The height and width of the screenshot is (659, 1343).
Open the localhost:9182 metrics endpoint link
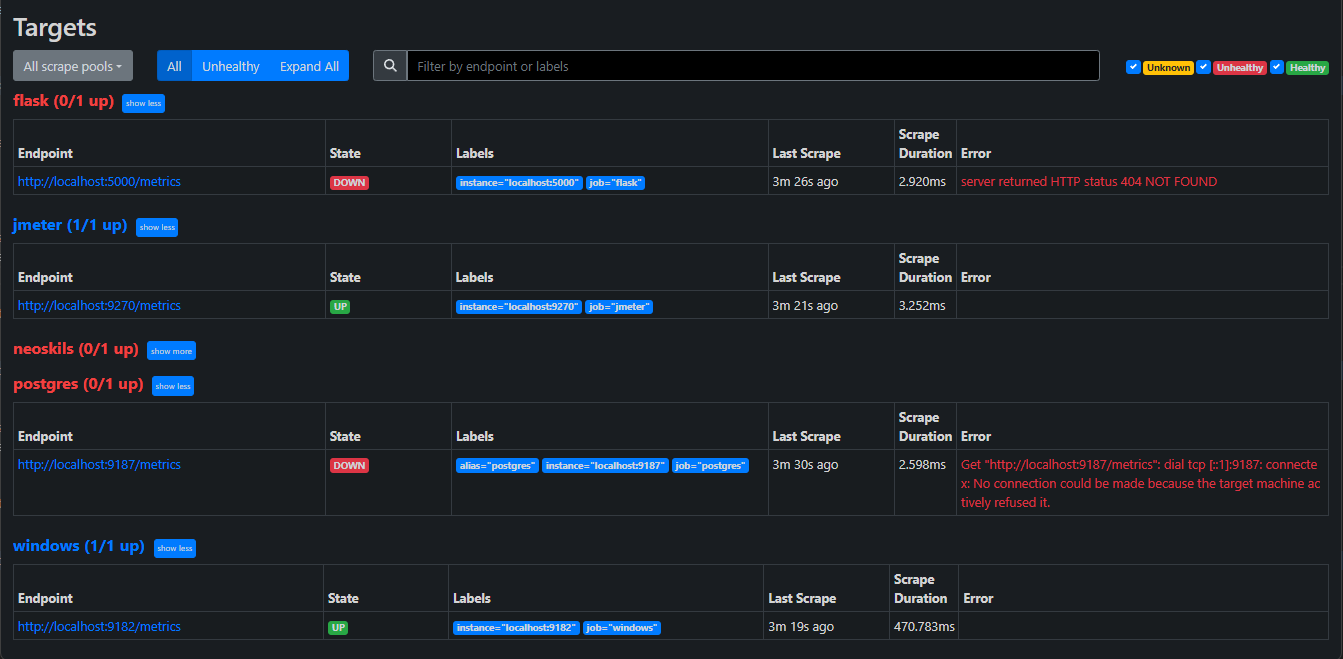tap(99, 627)
